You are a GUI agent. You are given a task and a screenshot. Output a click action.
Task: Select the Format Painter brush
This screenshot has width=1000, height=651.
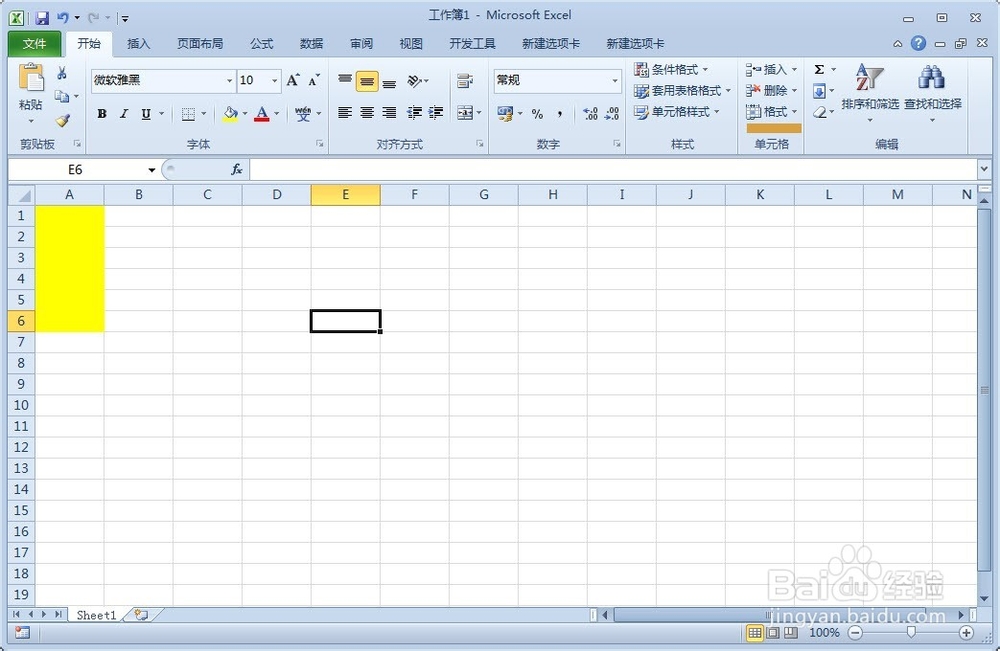coord(62,120)
